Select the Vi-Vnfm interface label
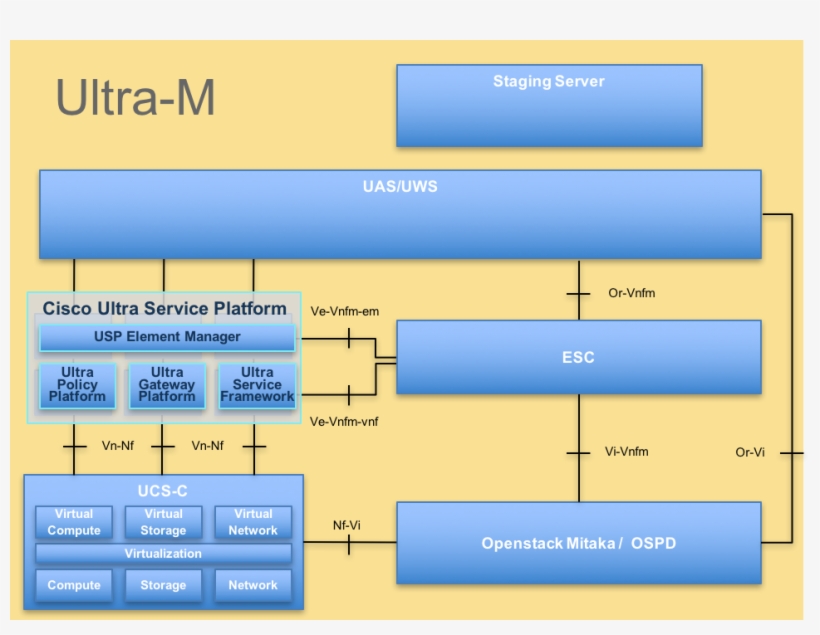The width and height of the screenshot is (820, 635). tap(627, 451)
